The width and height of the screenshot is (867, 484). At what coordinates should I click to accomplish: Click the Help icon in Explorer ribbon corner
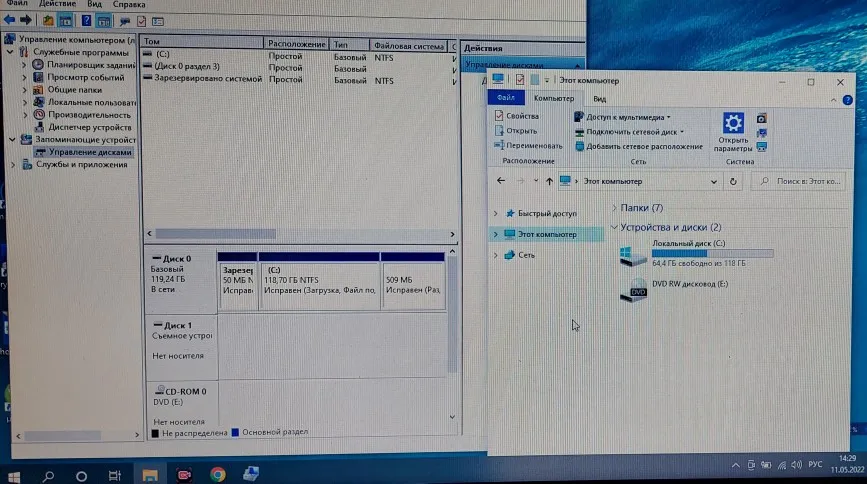point(848,100)
